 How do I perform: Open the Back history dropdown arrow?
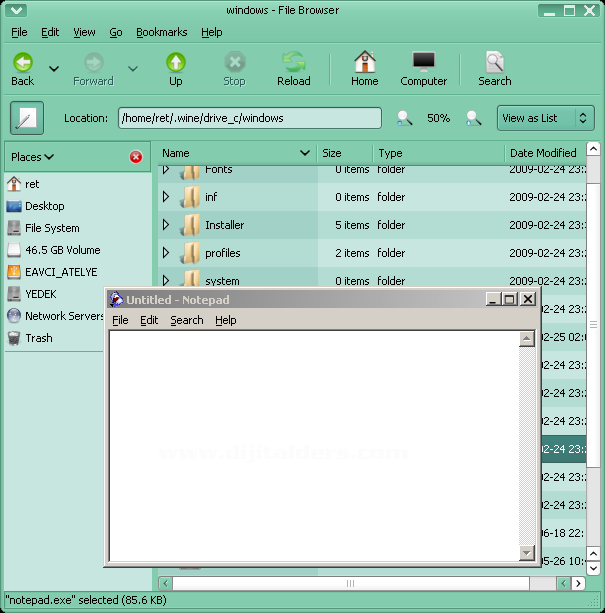(x=54, y=69)
